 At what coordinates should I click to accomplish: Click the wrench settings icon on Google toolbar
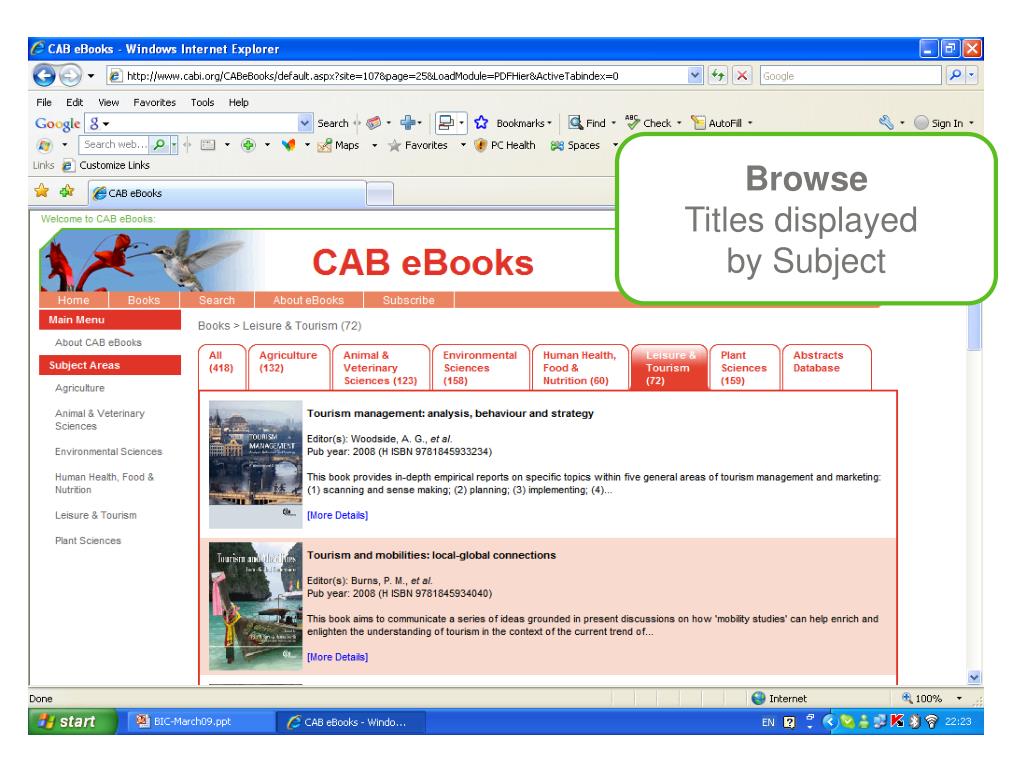[x=886, y=123]
